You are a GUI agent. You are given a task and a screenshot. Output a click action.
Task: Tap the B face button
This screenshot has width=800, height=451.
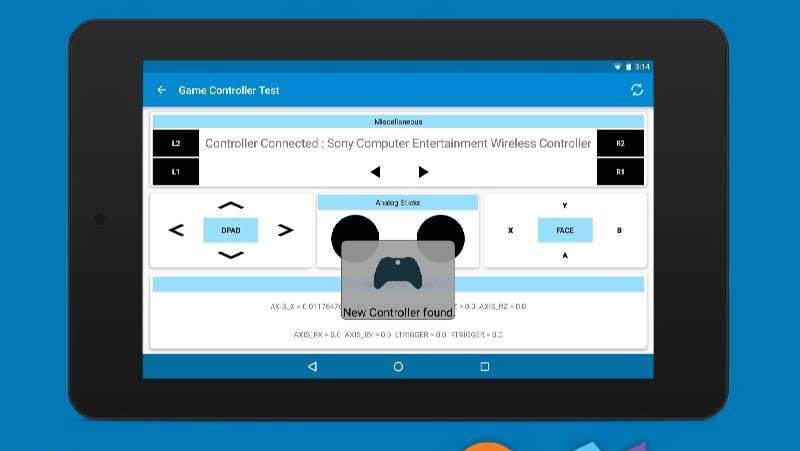click(x=619, y=231)
